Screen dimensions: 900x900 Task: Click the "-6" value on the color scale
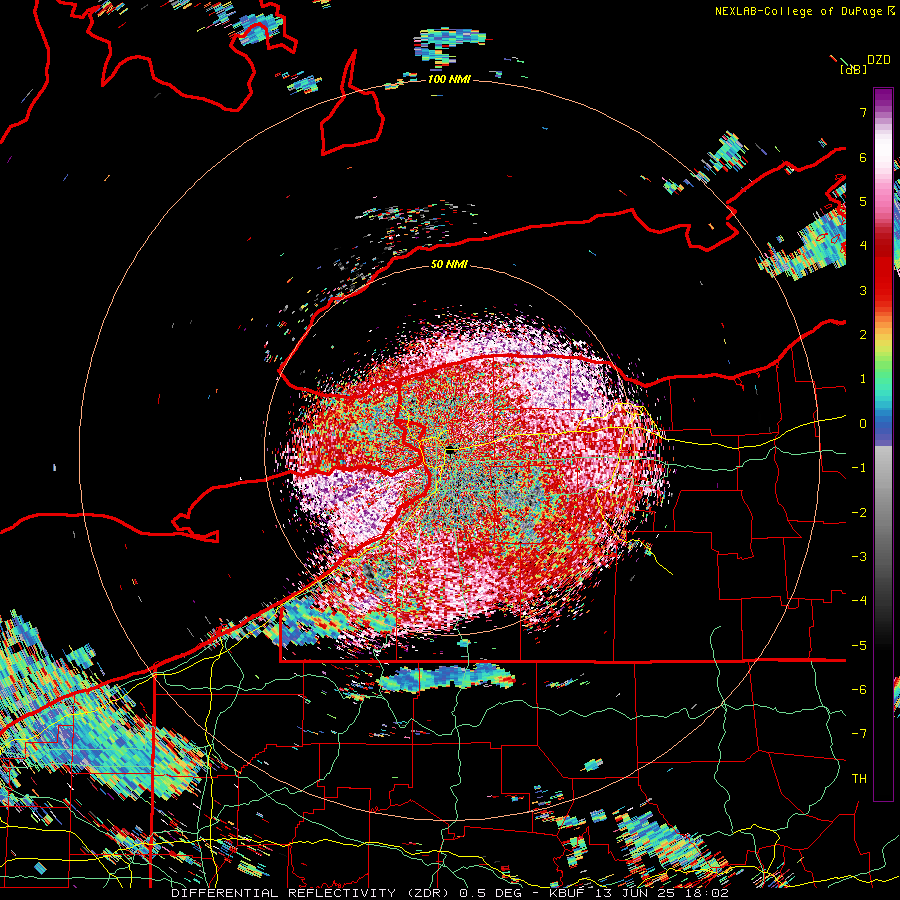[x=859, y=690]
